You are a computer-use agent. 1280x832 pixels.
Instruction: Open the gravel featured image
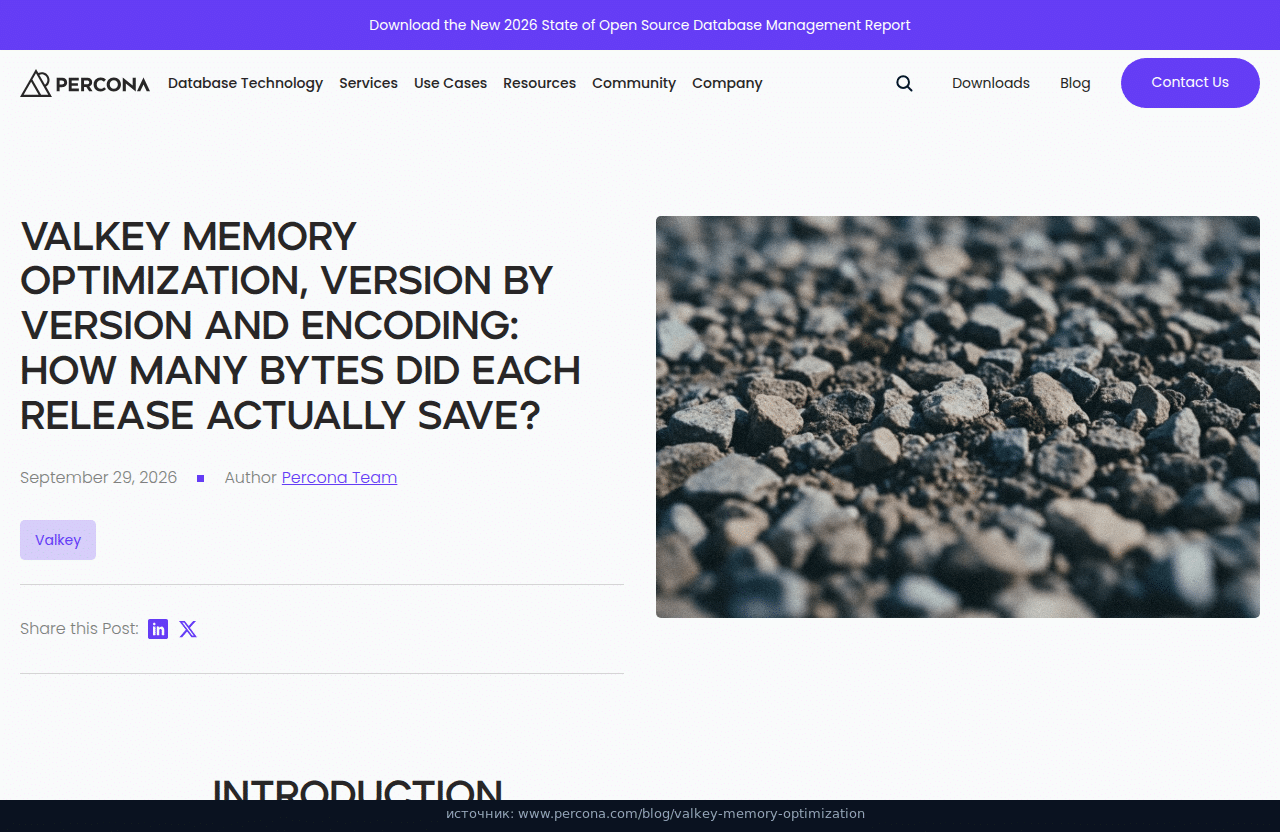[958, 417]
